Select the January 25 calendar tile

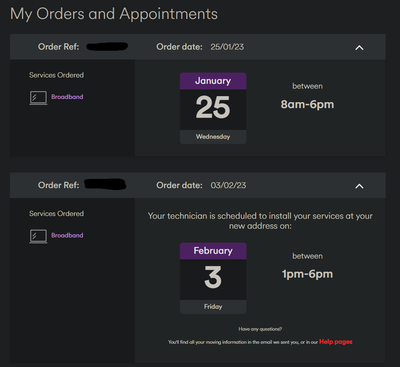point(213,108)
